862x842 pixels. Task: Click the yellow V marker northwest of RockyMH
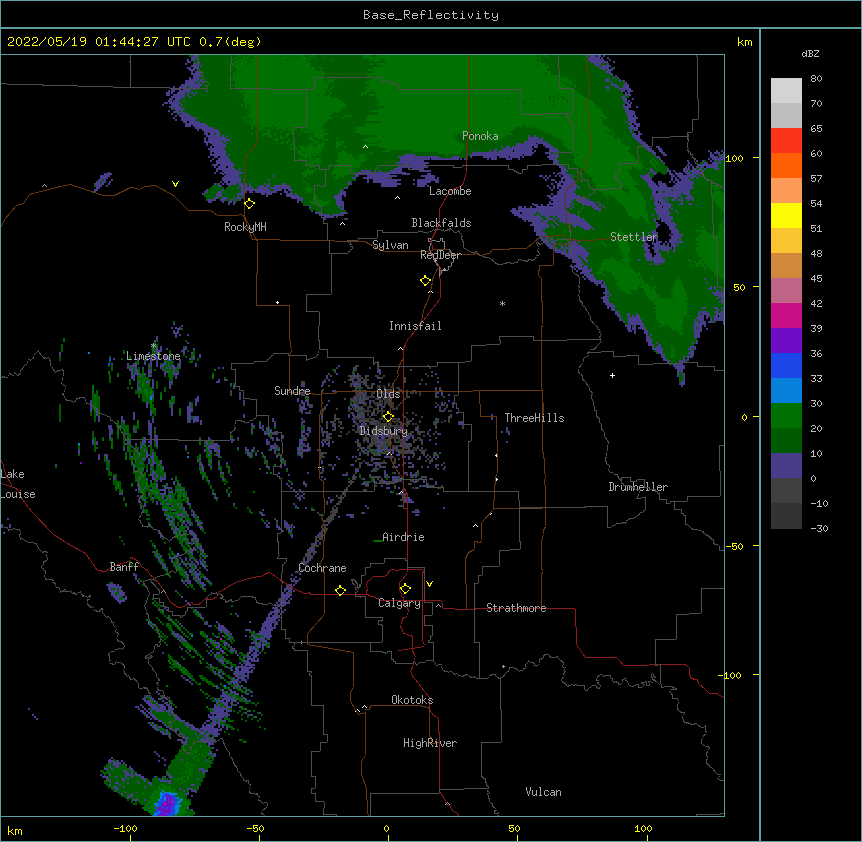175,184
